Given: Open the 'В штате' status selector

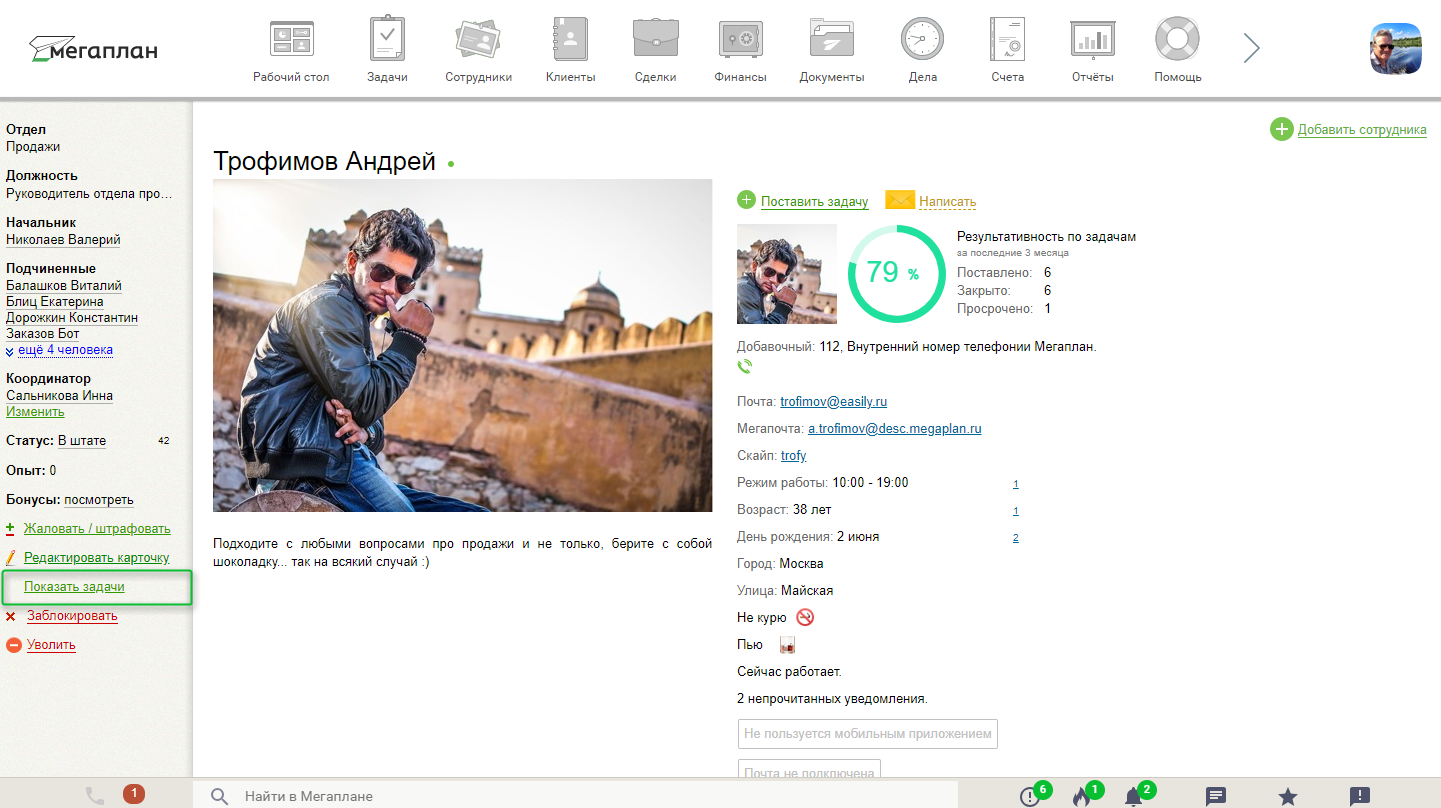Looking at the screenshot, I should click(x=81, y=441).
